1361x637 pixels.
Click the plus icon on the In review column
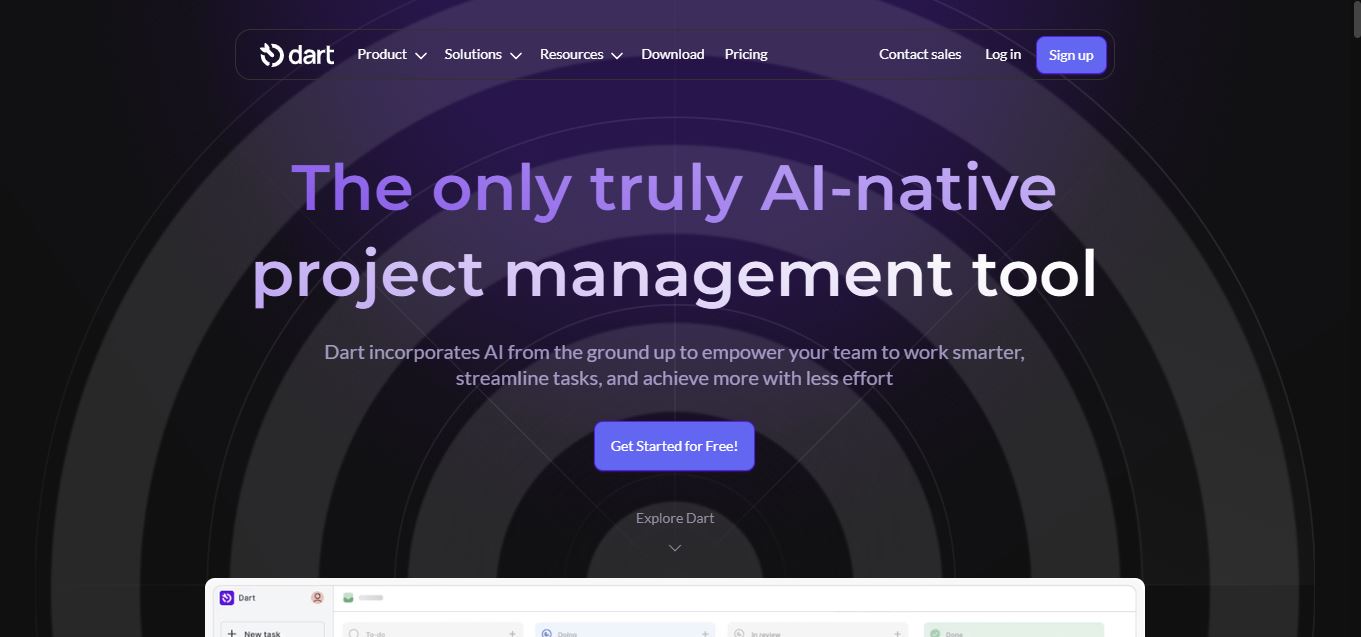897,633
